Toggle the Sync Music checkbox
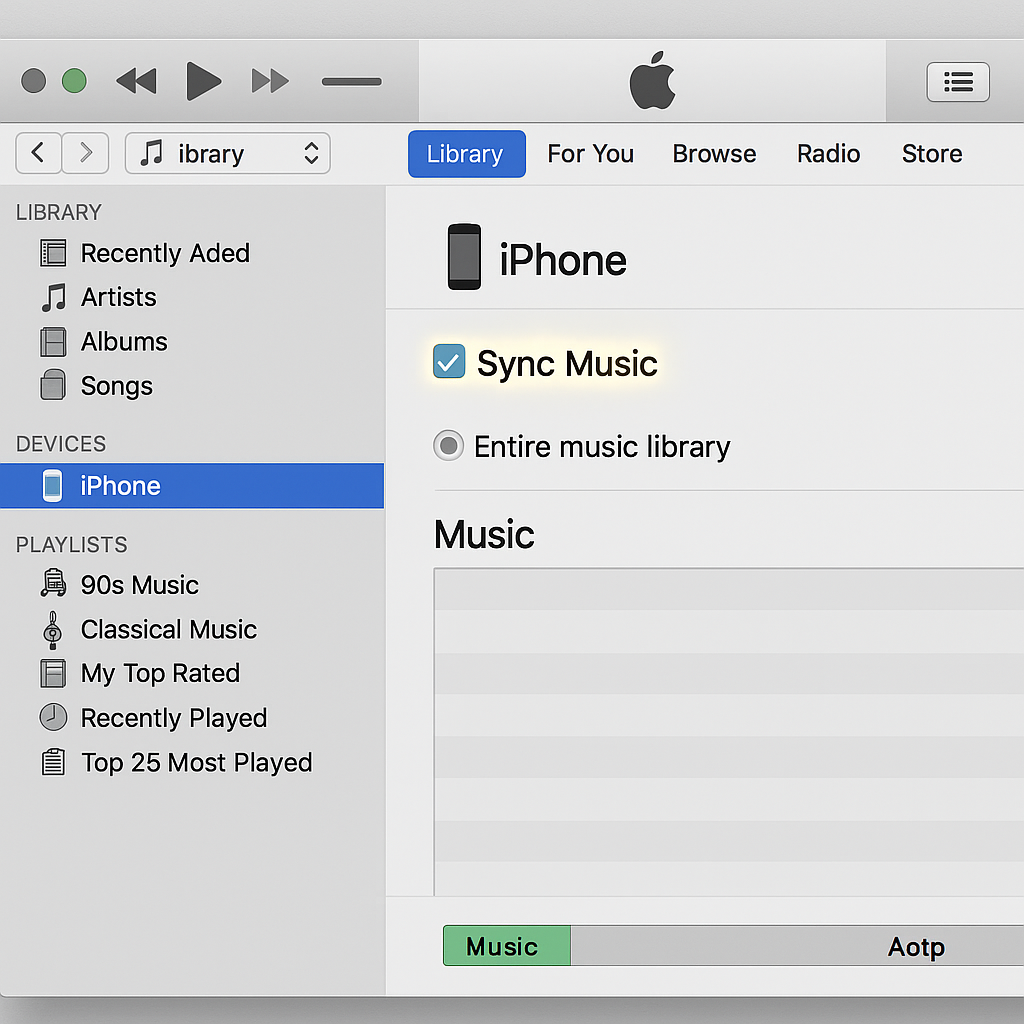The height and width of the screenshot is (1024, 1024). coord(449,361)
